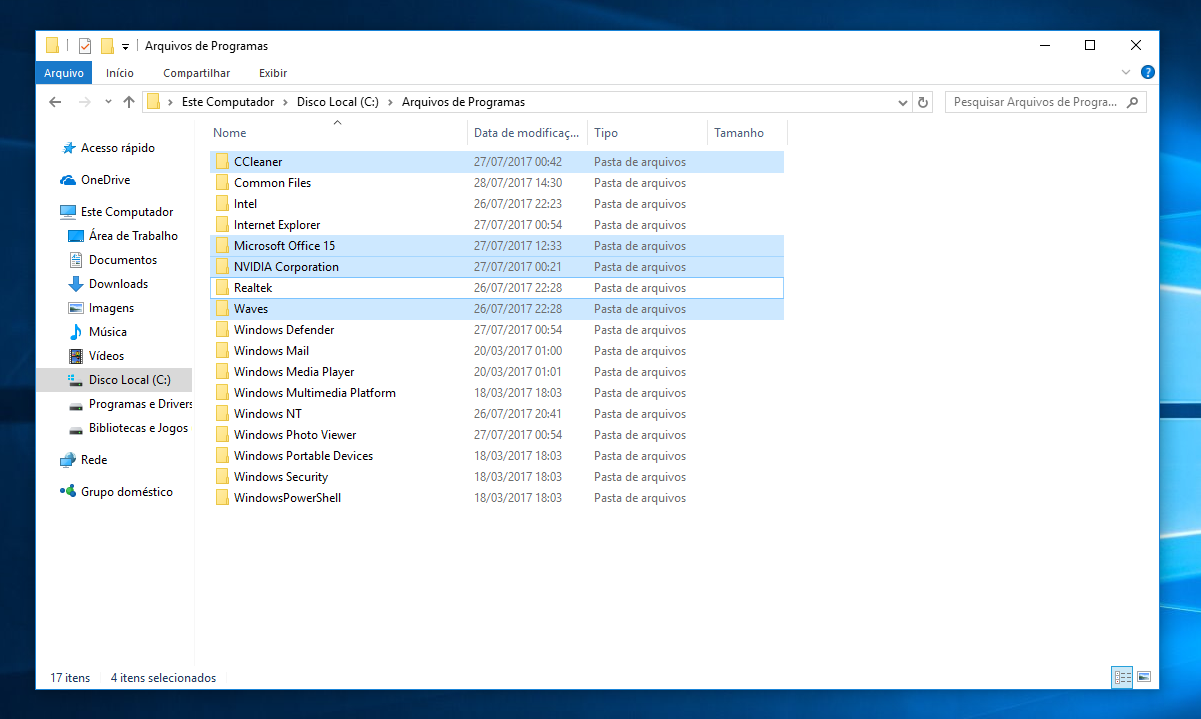Open the Customize Quick Access Toolbar dropdown arrow

point(125,46)
